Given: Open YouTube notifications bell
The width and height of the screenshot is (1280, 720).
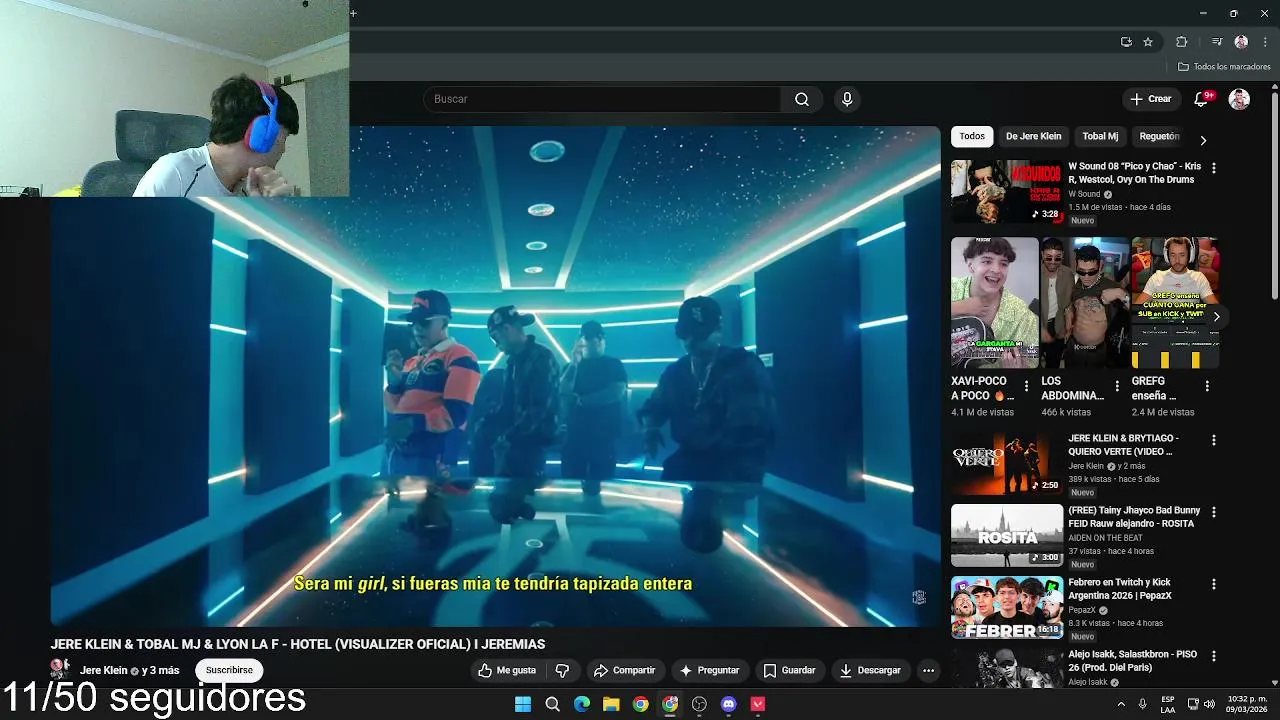Looking at the screenshot, I should coord(1201,99).
